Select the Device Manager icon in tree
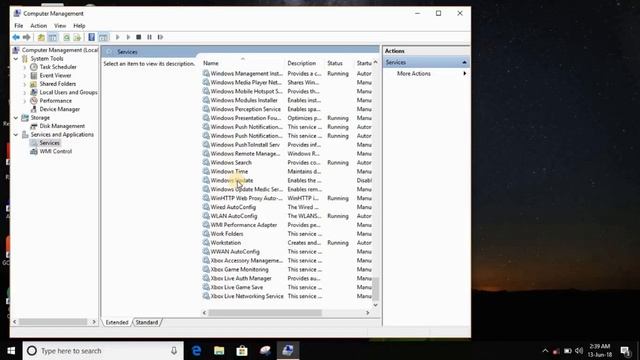Image resolution: width=640 pixels, height=360 pixels. [34, 109]
